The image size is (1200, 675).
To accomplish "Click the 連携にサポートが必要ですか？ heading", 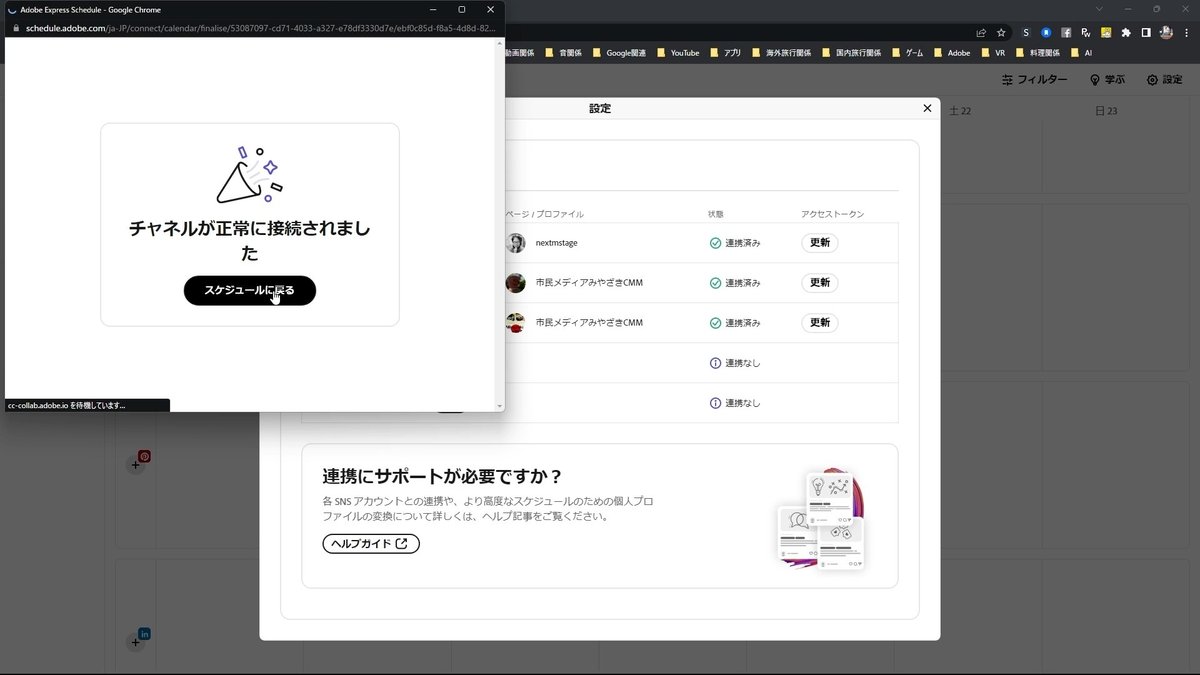I will [443, 476].
